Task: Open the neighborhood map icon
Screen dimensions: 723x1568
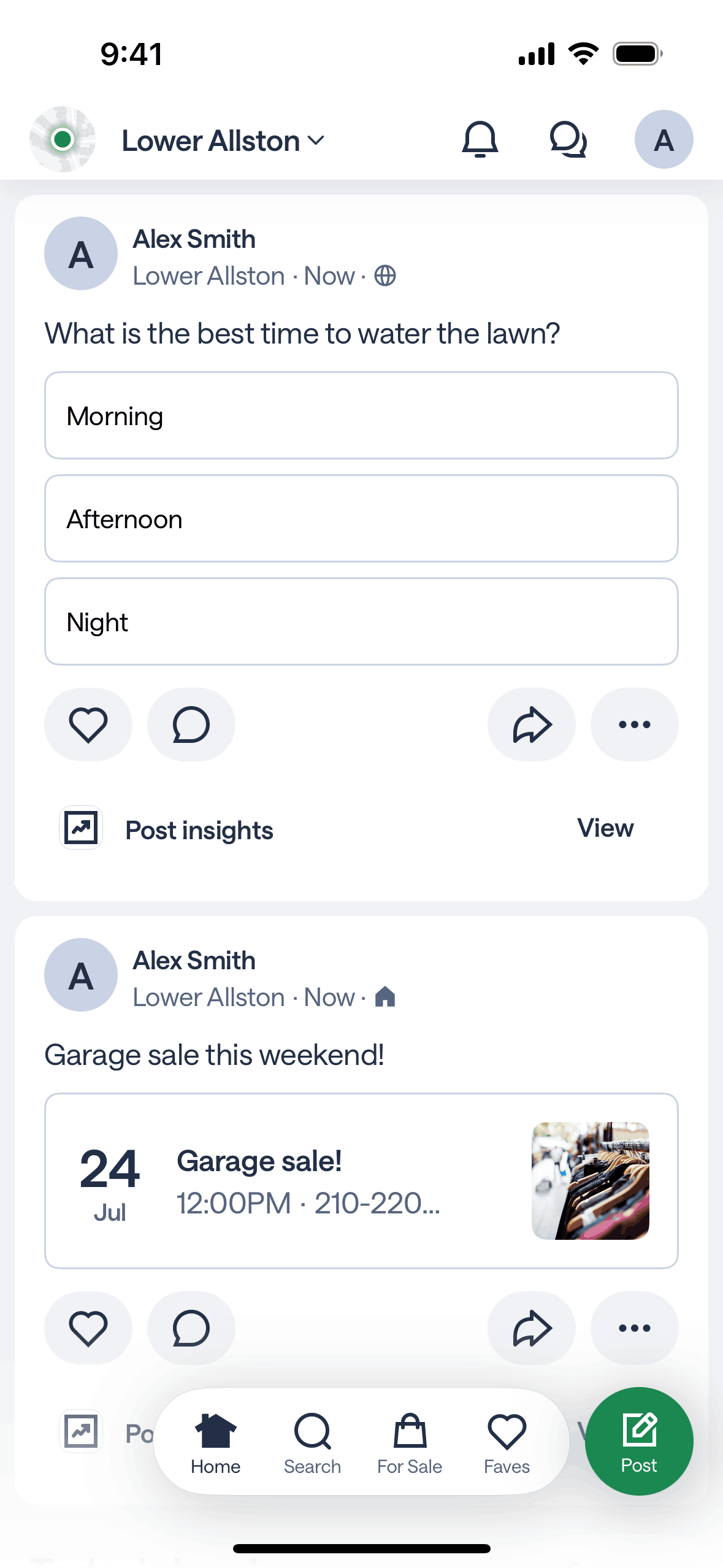Action: pos(63,139)
